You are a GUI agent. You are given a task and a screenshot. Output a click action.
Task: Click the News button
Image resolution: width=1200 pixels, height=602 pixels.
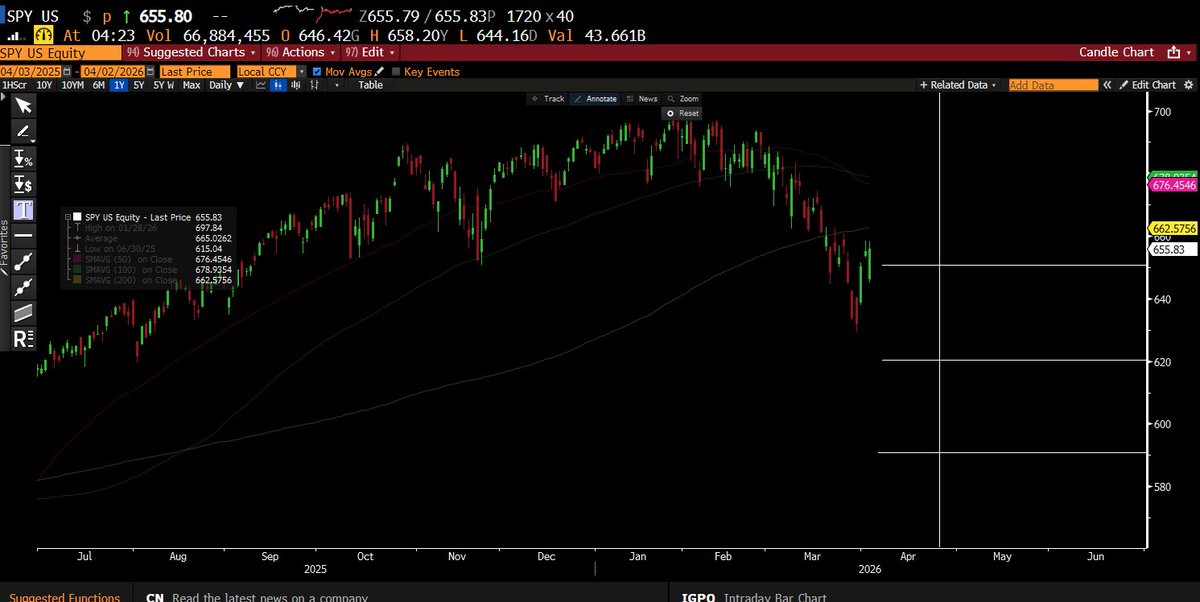pos(641,99)
